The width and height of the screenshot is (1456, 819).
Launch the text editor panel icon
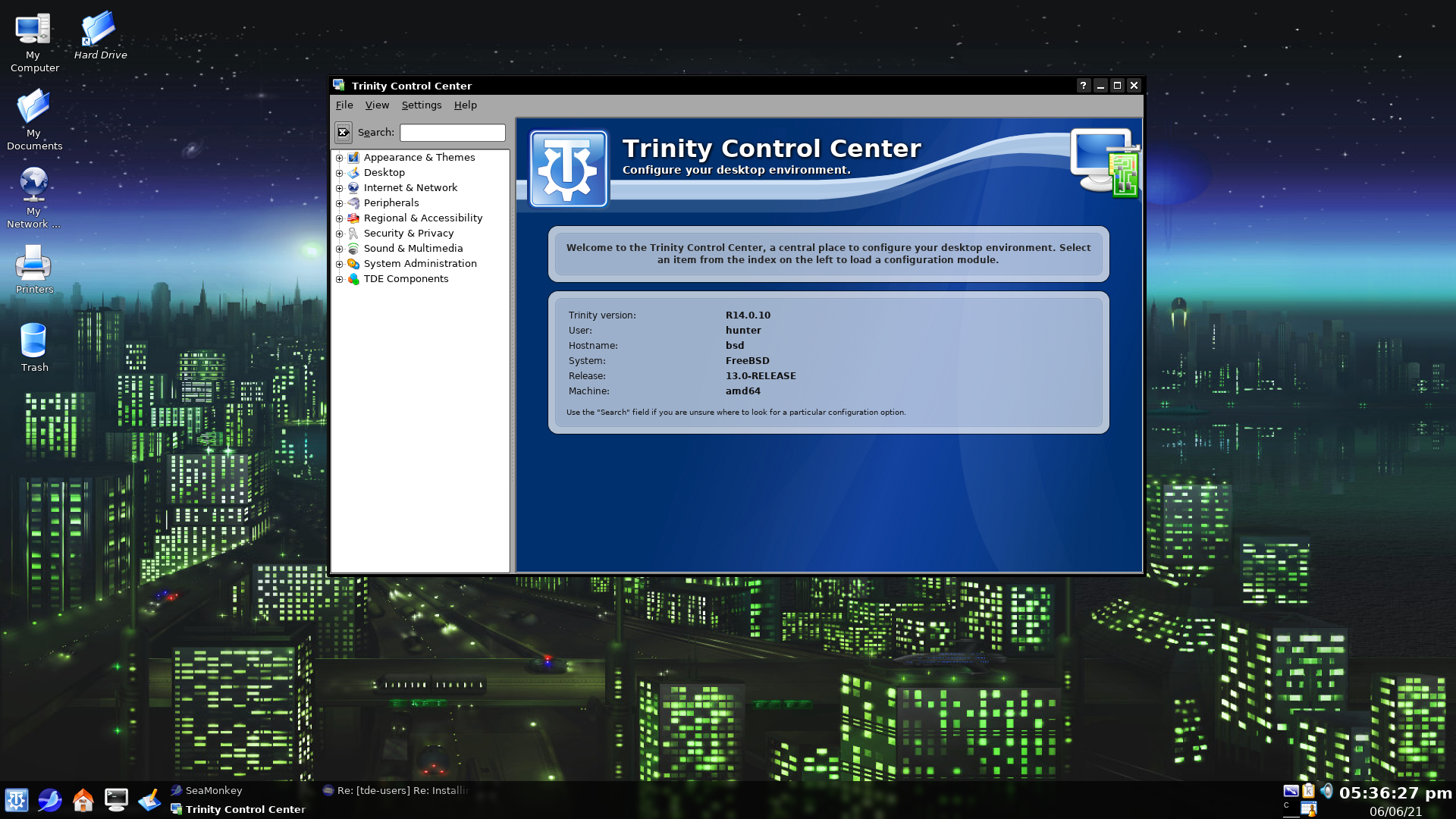tap(149, 800)
